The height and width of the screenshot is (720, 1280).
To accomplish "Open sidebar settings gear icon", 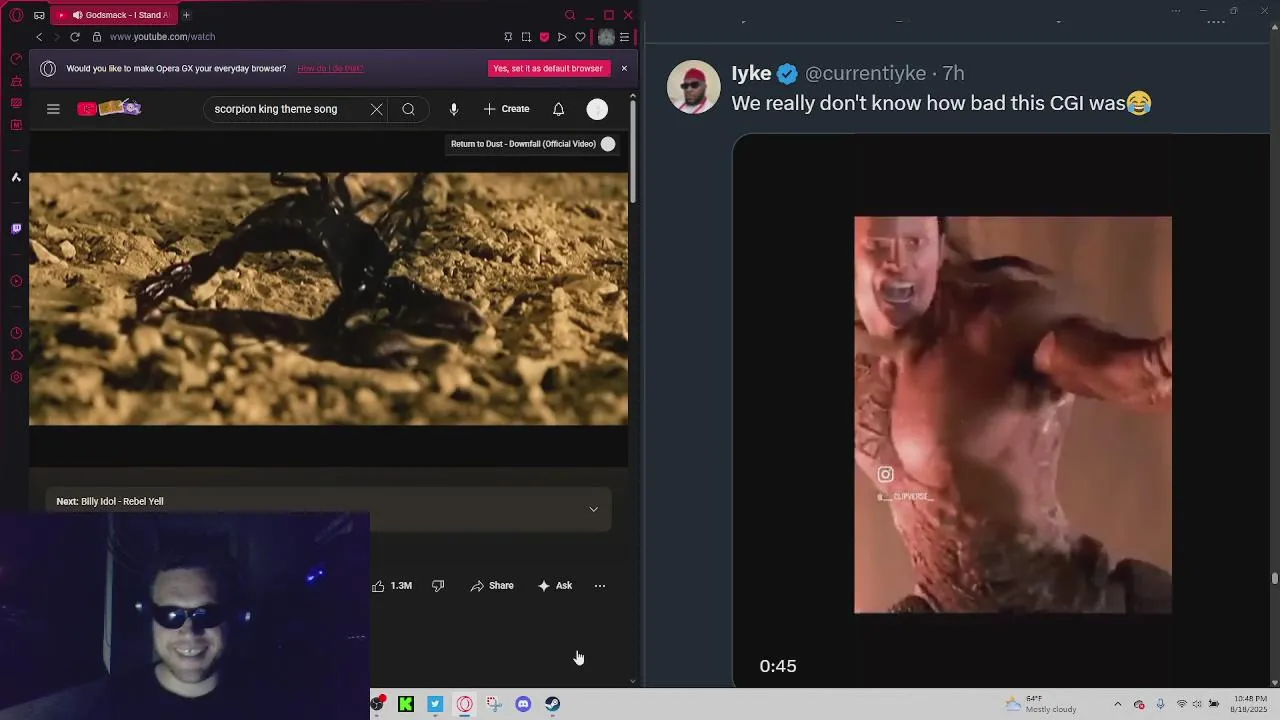I will tap(16, 377).
